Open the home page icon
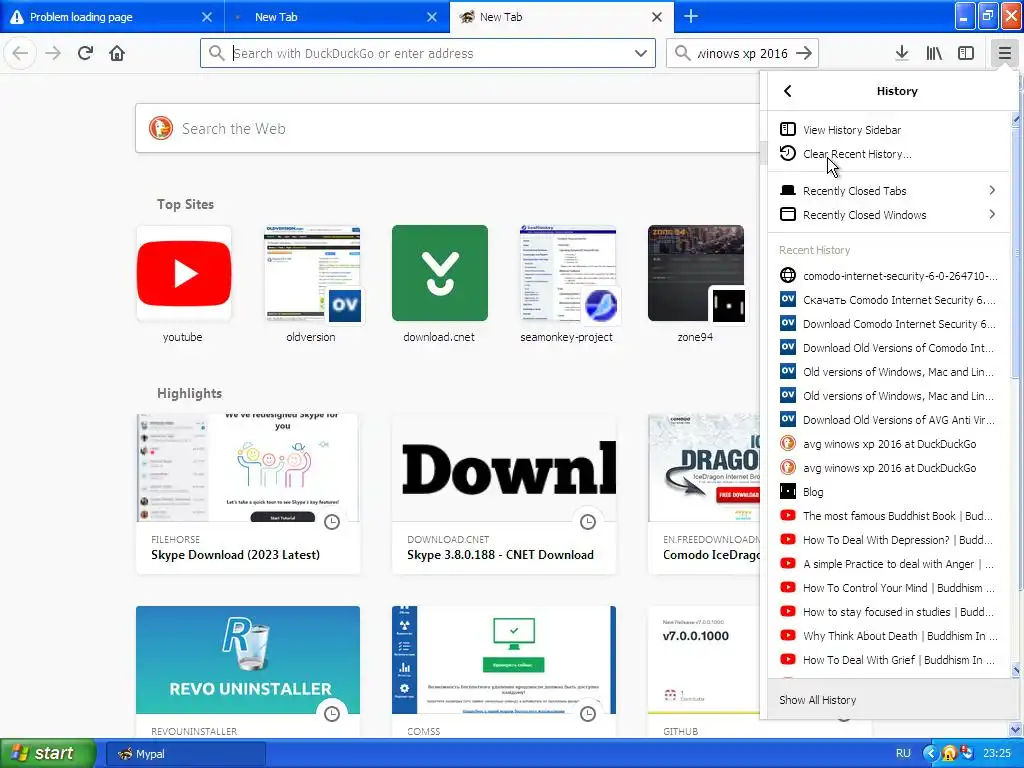The height and width of the screenshot is (768, 1024). tap(117, 53)
